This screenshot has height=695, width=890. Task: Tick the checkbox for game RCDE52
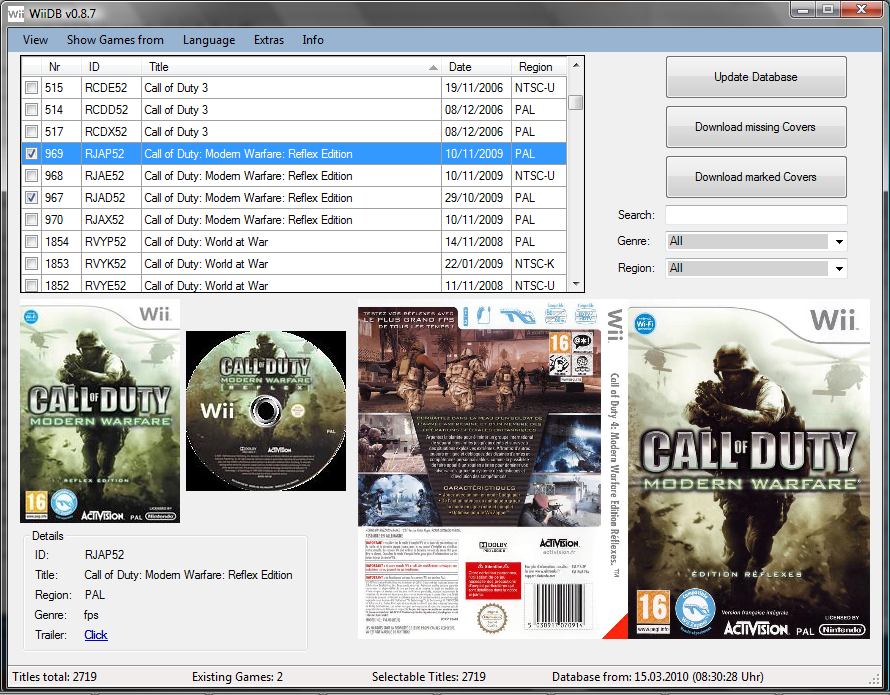click(32, 88)
